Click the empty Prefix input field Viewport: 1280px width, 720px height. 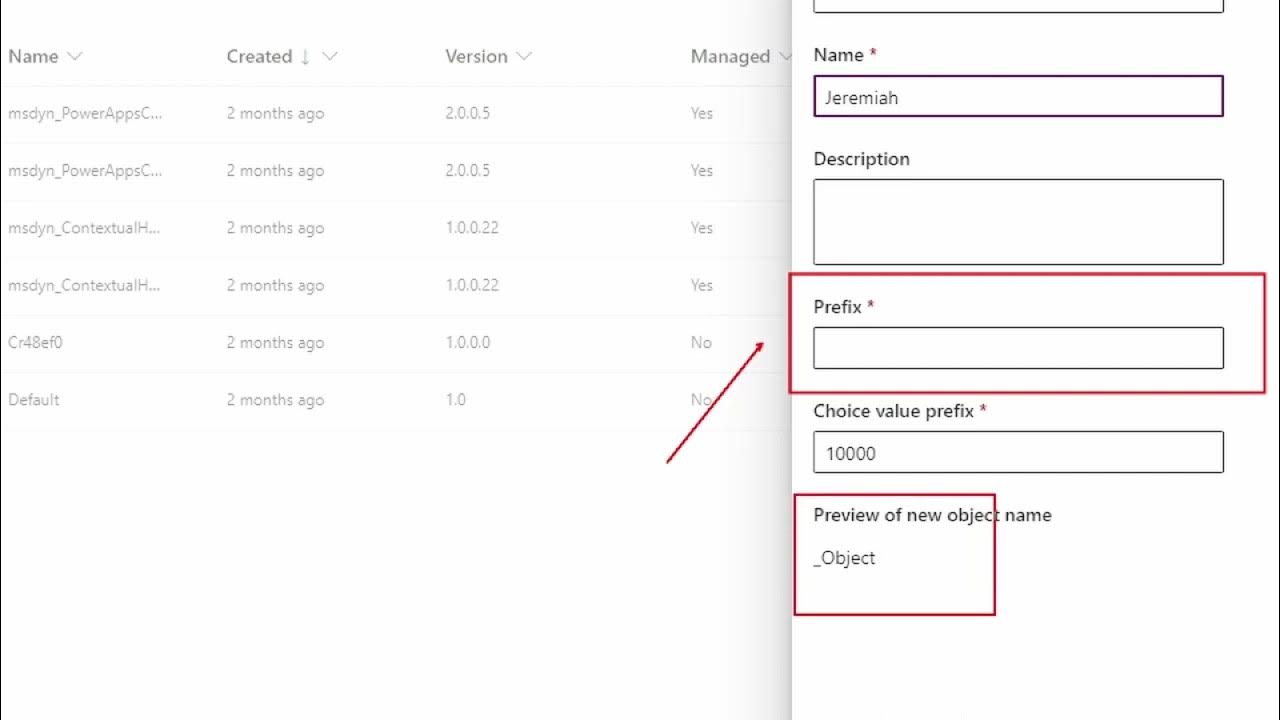click(1018, 348)
